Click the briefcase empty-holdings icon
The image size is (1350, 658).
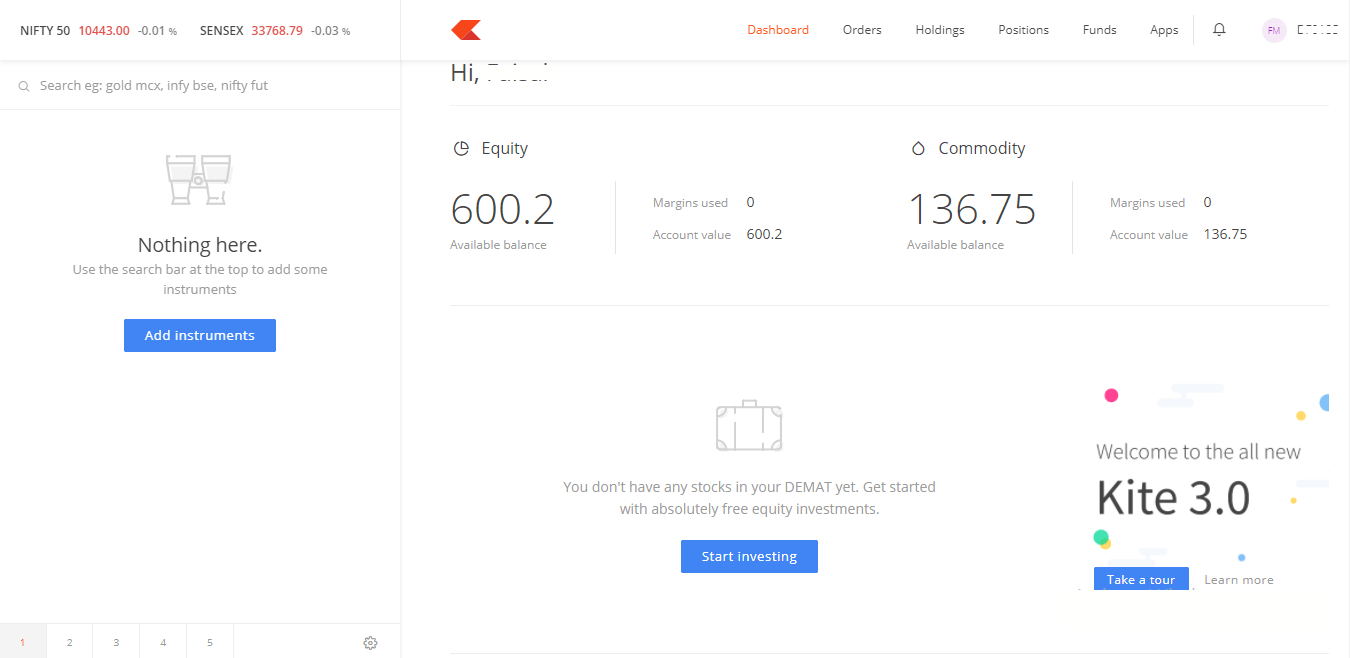click(x=749, y=426)
